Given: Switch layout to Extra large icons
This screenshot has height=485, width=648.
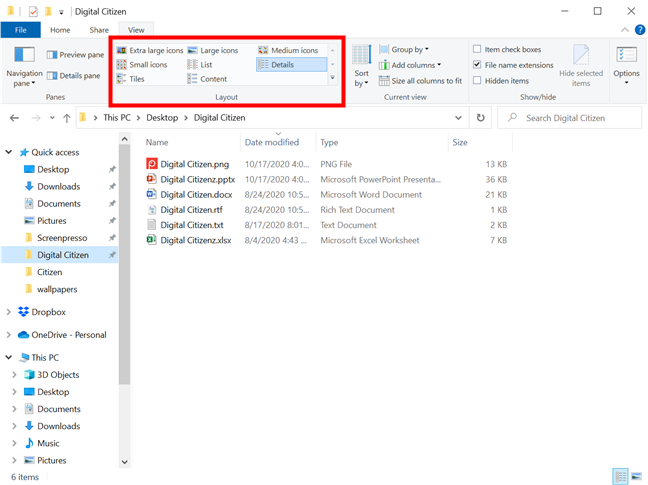Looking at the screenshot, I should (x=150, y=50).
